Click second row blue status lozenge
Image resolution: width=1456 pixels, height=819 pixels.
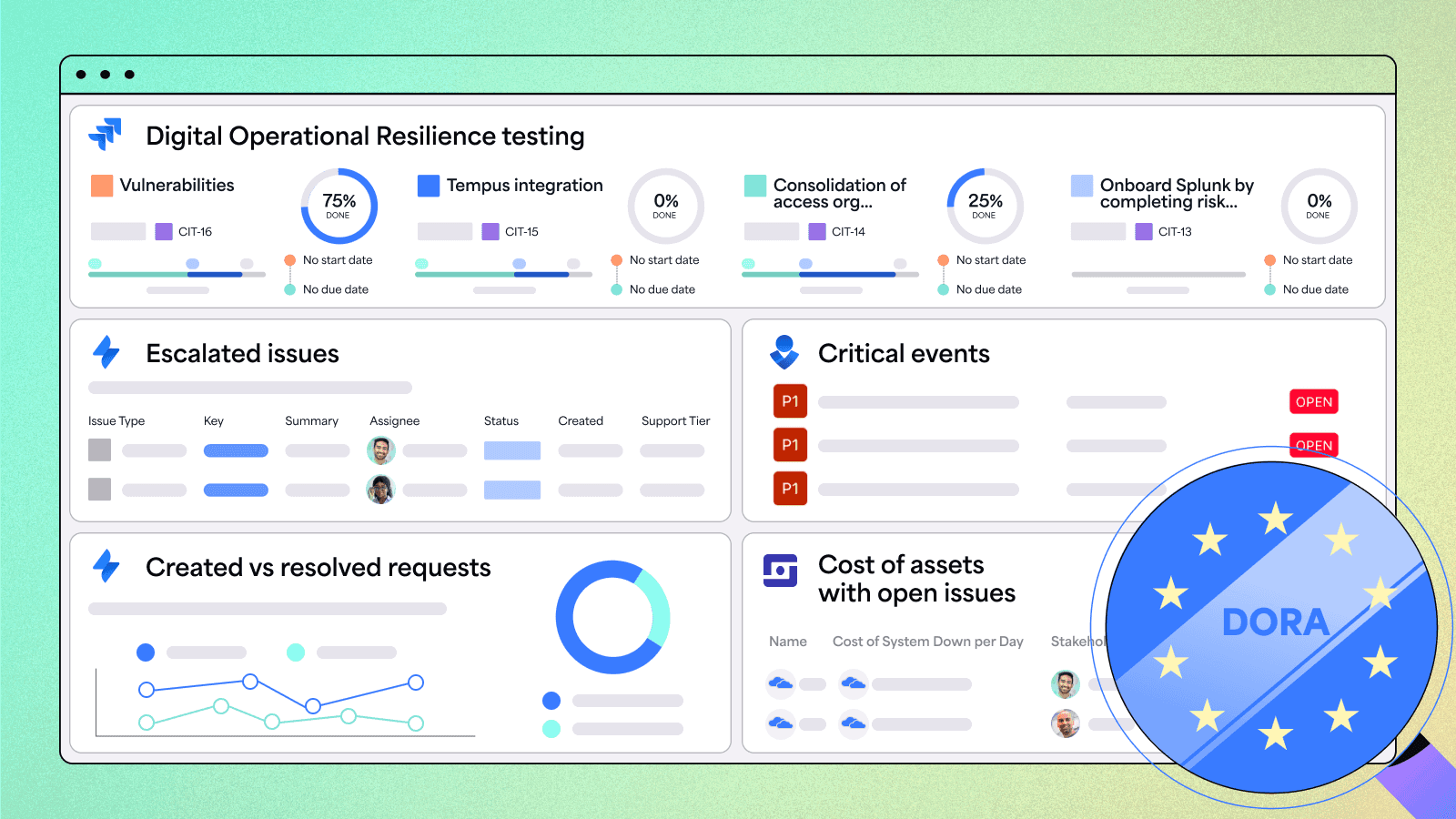[512, 490]
